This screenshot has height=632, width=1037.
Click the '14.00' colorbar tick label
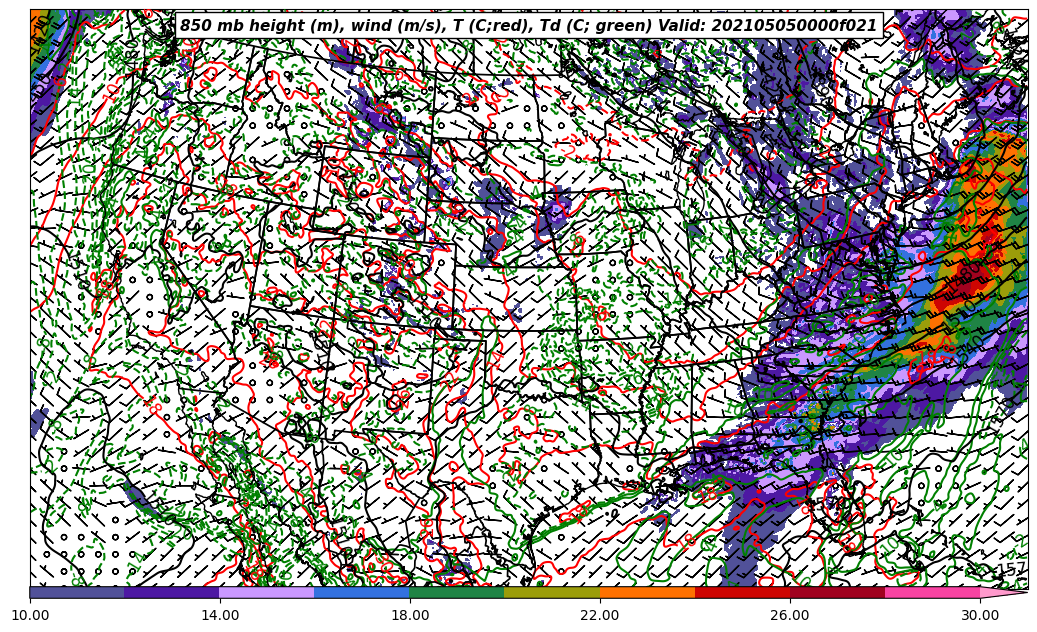point(220,615)
